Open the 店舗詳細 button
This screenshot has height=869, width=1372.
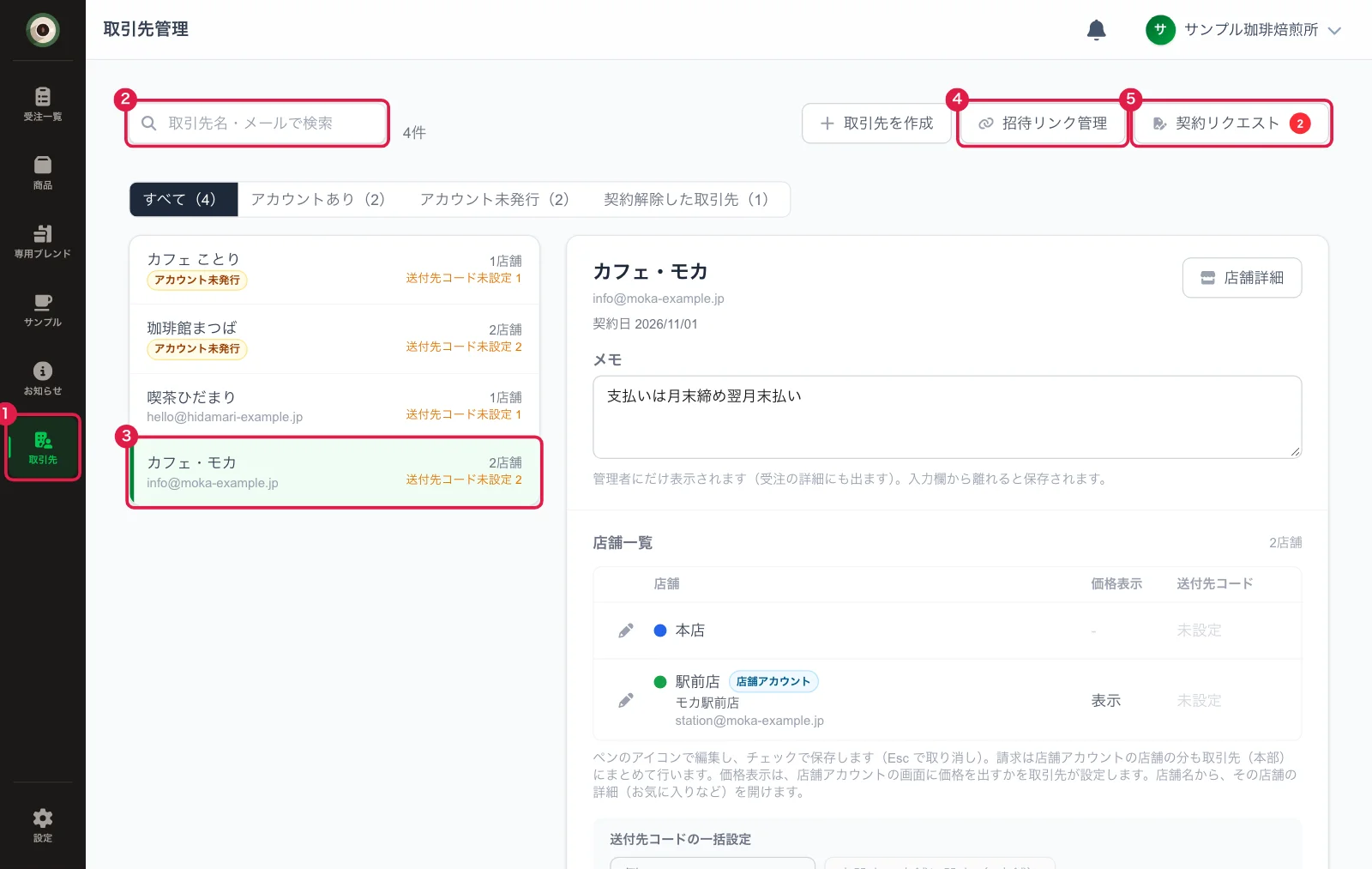pyautogui.click(x=1242, y=278)
